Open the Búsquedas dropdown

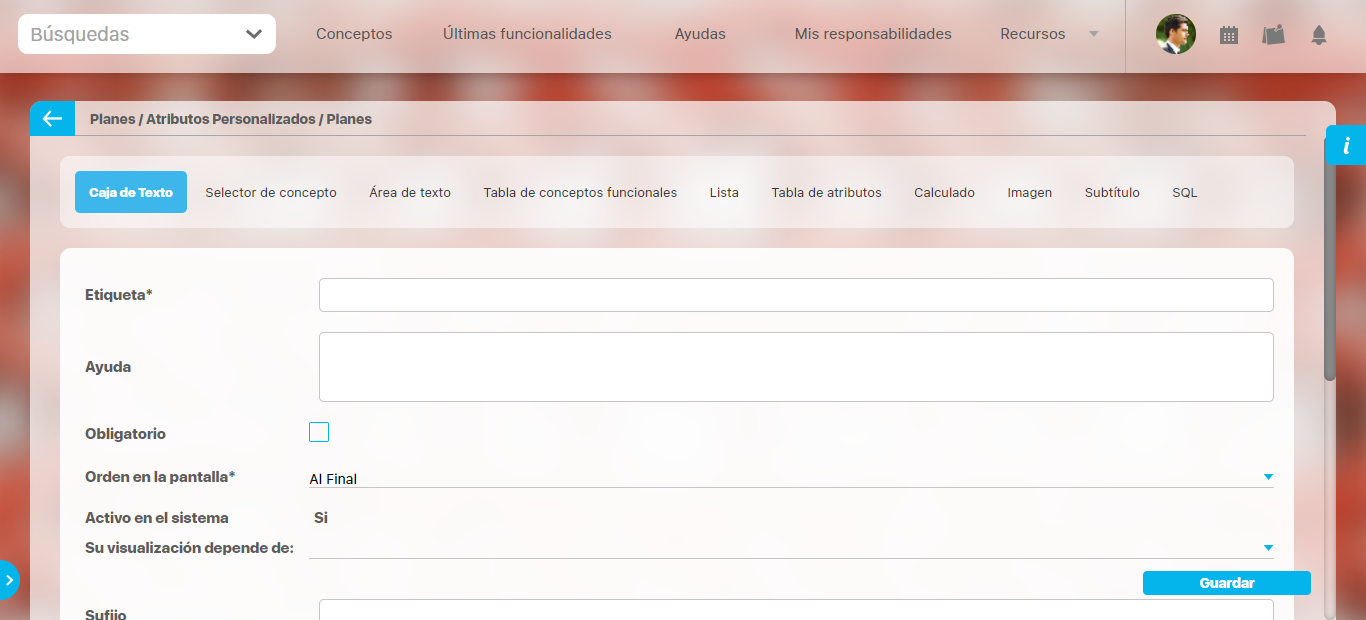[x=147, y=34]
